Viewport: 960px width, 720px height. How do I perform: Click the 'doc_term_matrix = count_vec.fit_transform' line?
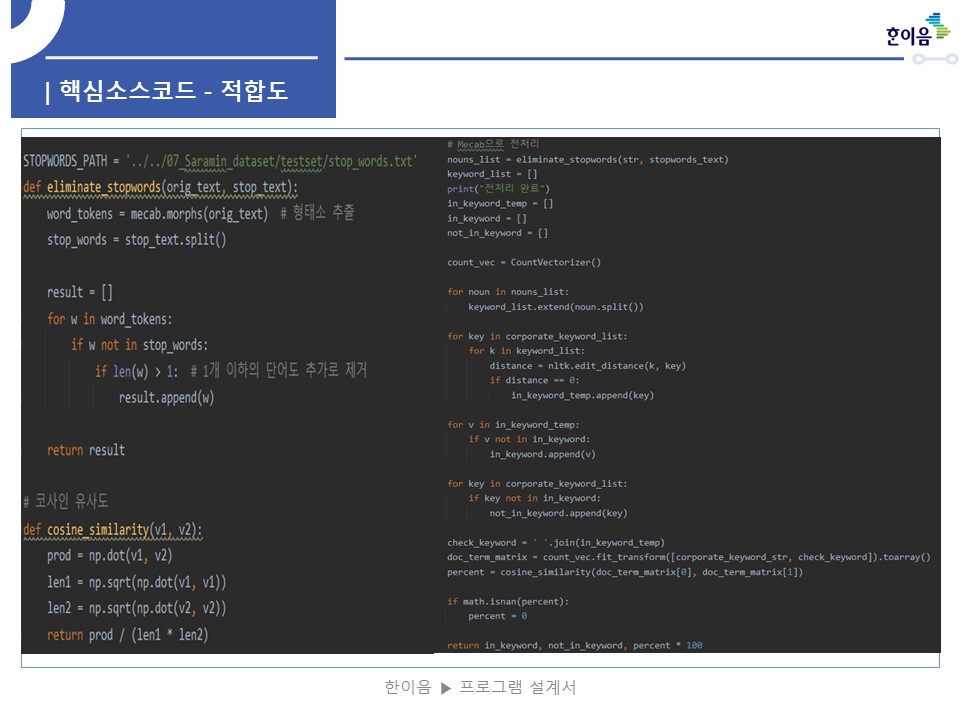coord(689,557)
